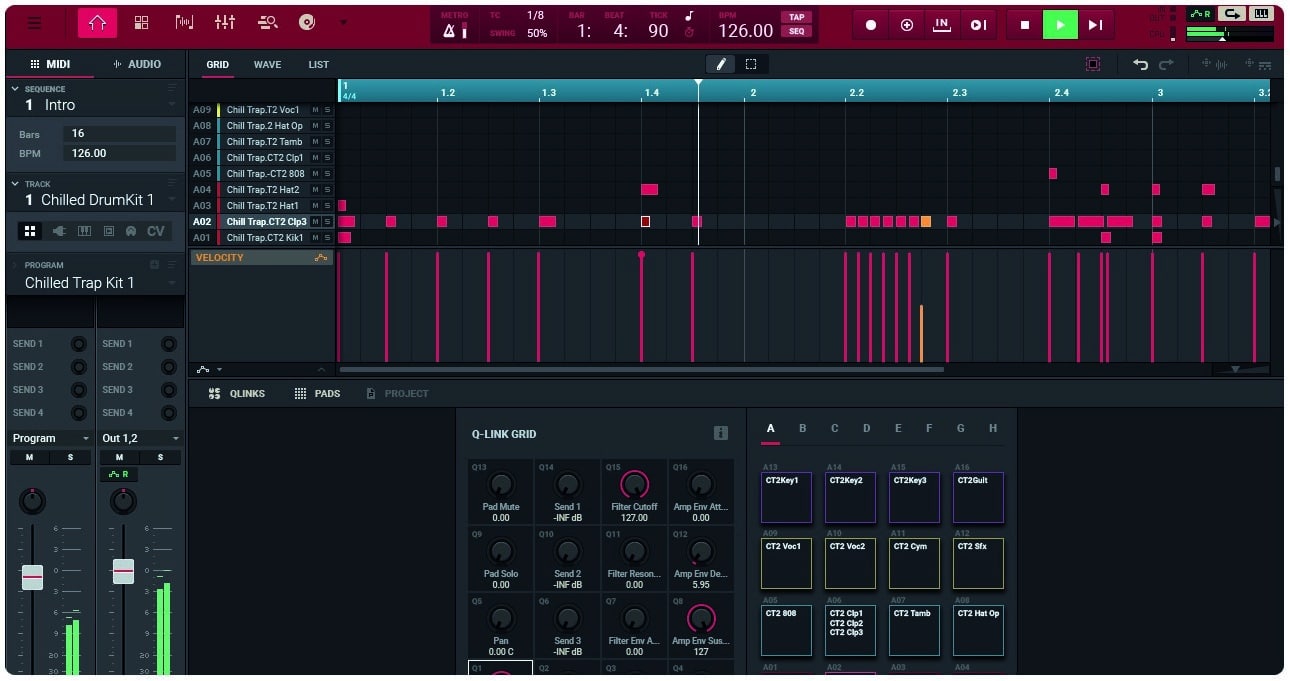Open the grid tiles mode icon
The height and width of the screenshot is (681, 1290).
[x=141, y=23]
